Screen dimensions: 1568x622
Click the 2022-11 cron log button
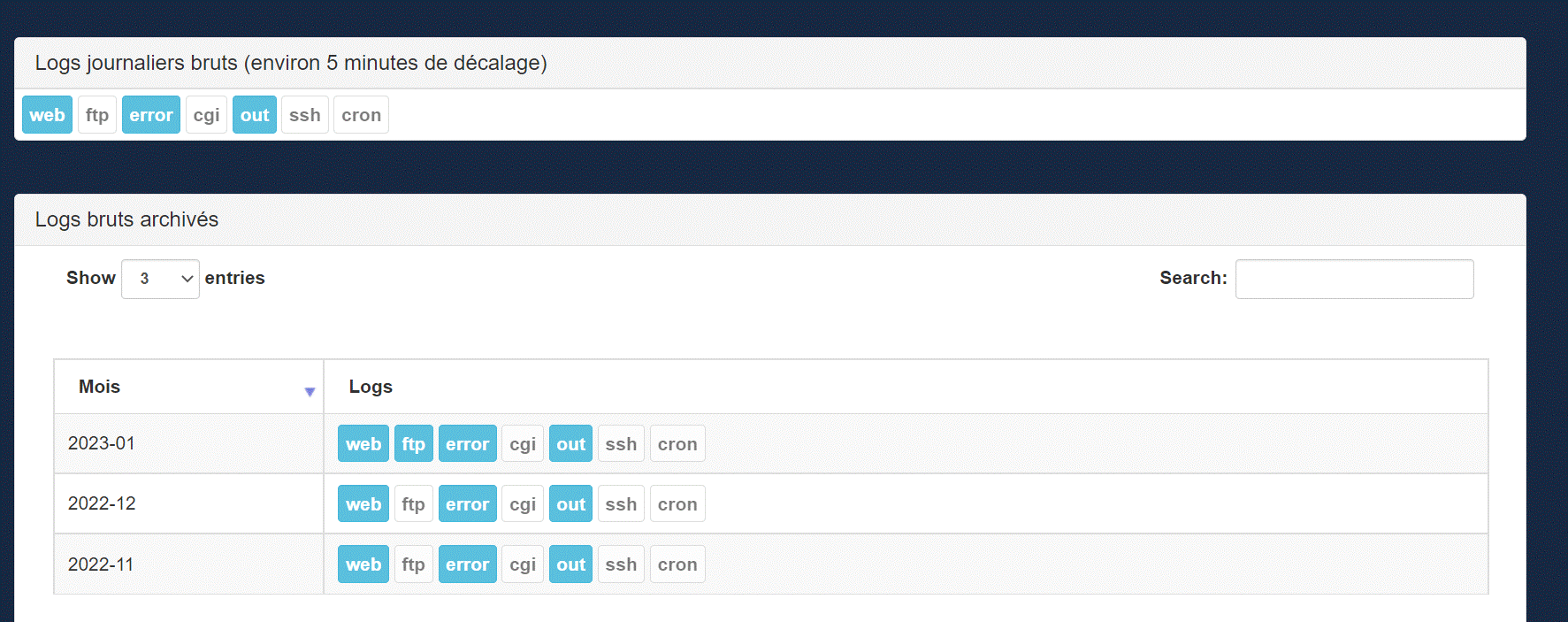(x=677, y=564)
